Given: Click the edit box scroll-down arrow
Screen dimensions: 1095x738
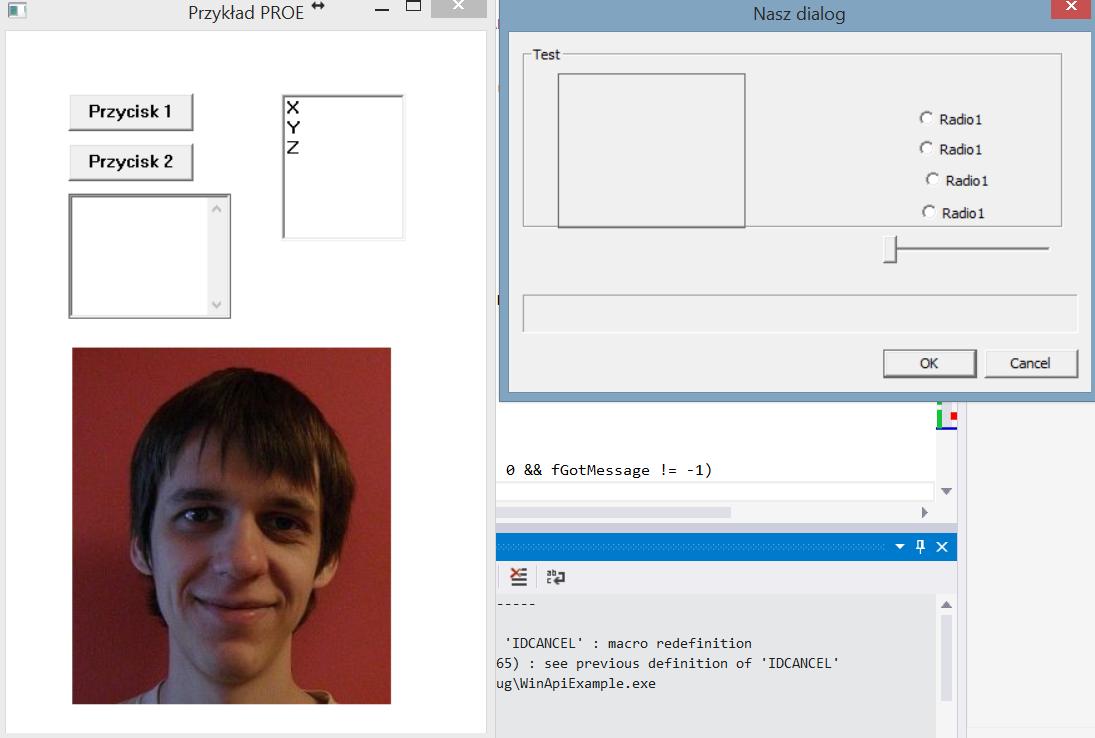Looking at the screenshot, I should coord(216,304).
